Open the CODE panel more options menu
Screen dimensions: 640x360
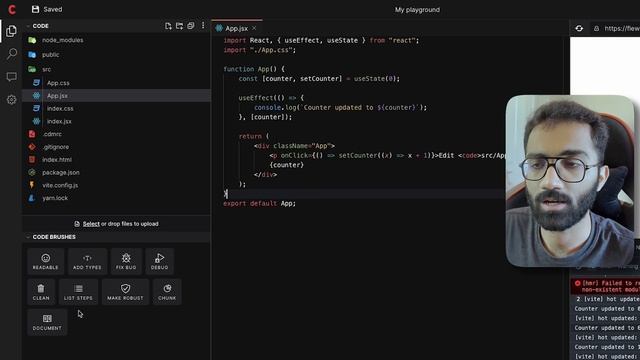[x=203, y=26]
